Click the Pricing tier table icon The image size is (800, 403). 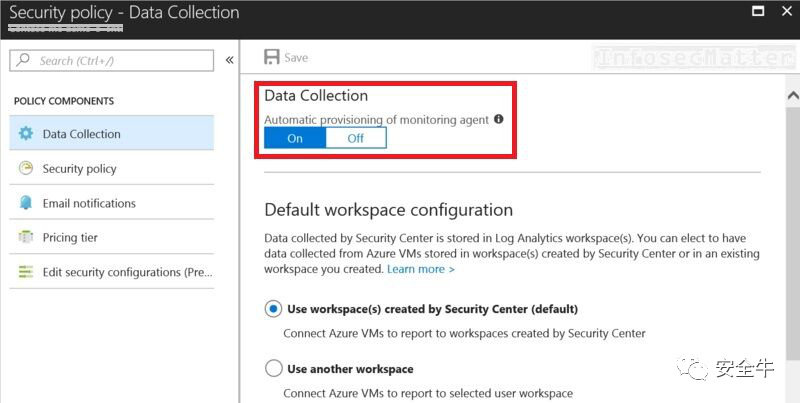(26, 237)
